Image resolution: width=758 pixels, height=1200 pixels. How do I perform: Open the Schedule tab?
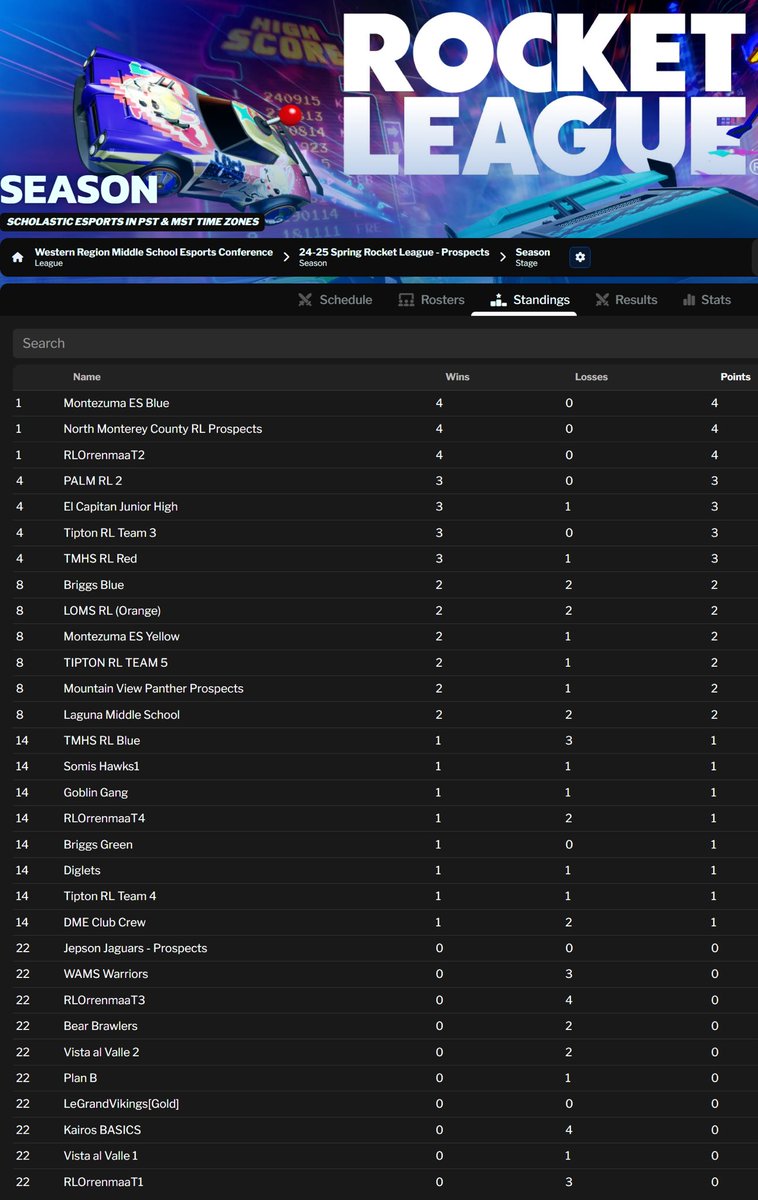coord(335,300)
